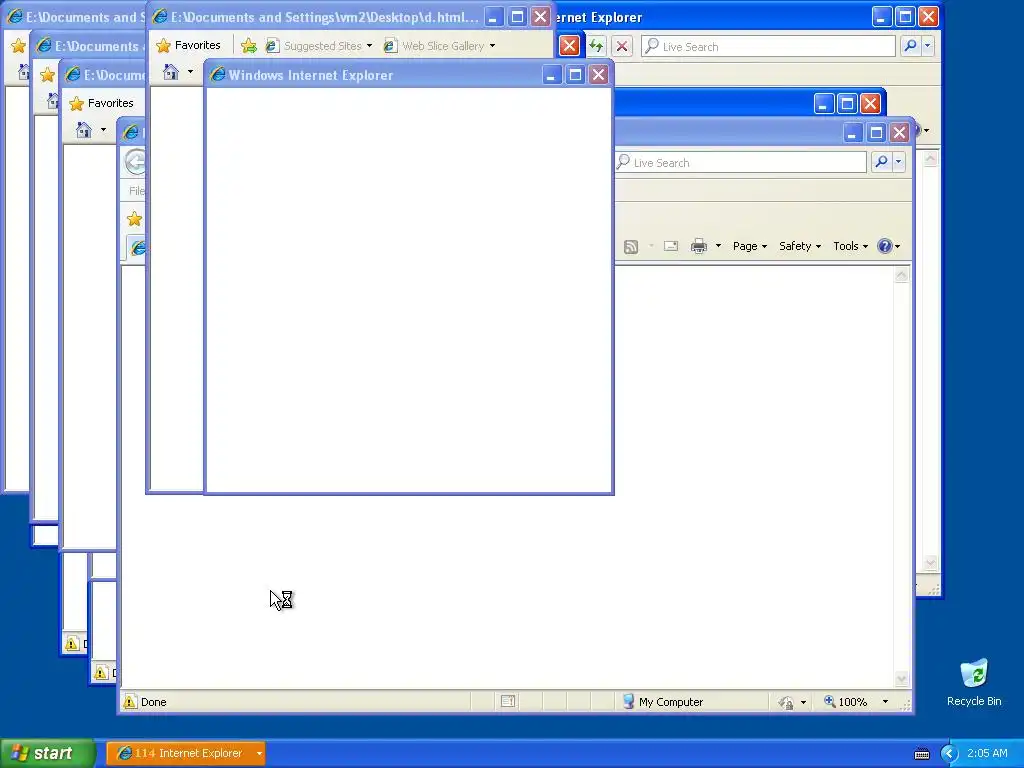The width and height of the screenshot is (1024, 768).
Task: Click the Read Mail envelope icon
Action: click(671, 246)
